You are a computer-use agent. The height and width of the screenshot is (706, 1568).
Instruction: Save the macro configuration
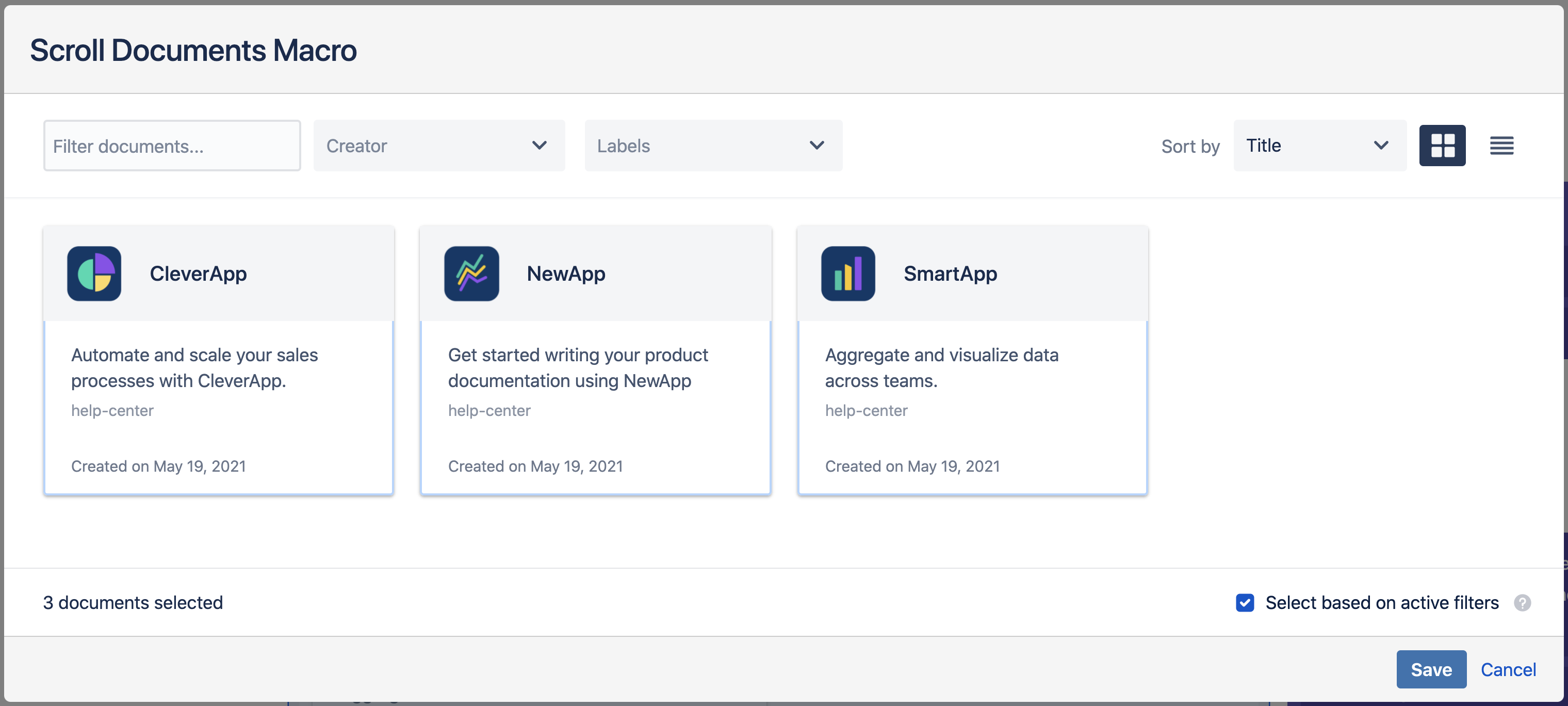click(x=1431, y=669)
